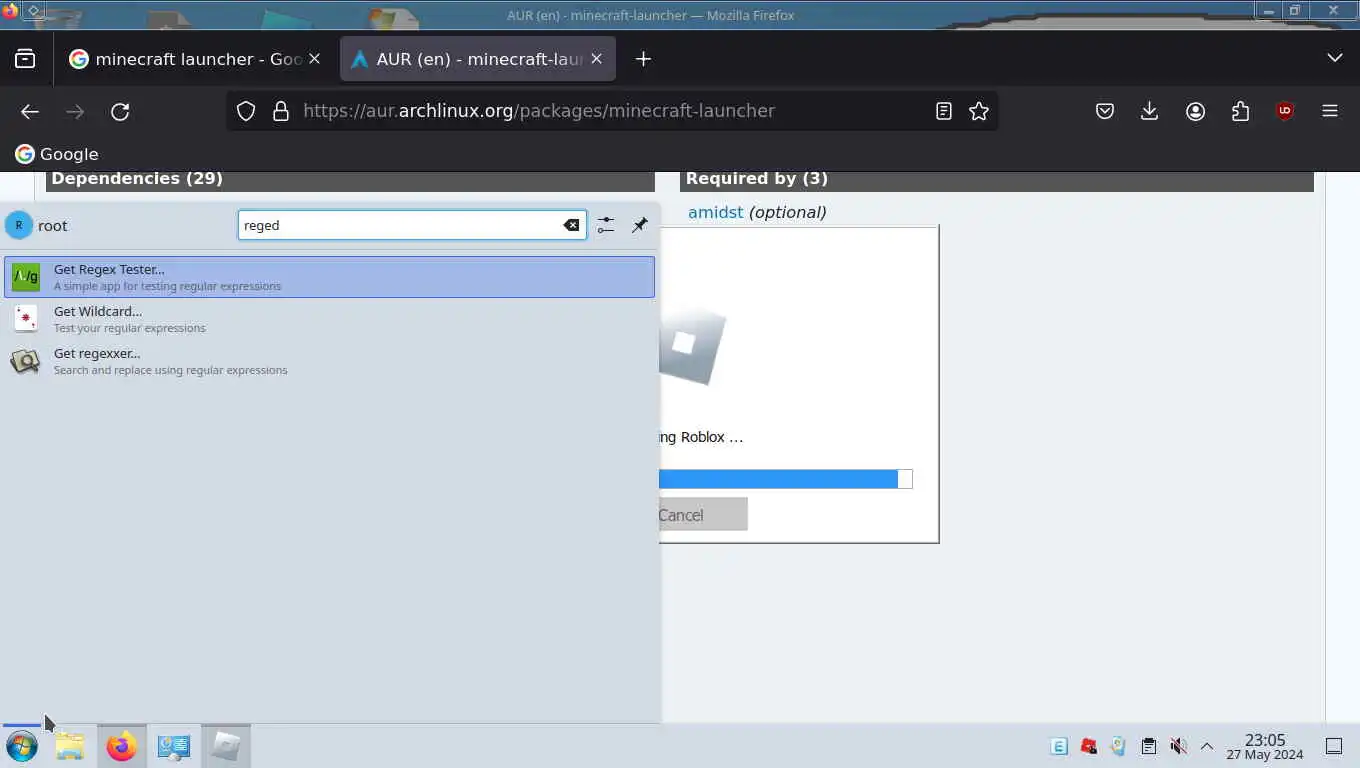This screenshot has height=768, width=1360.
Task: Save page to Pocket
Action: (x=1104, y=111)
